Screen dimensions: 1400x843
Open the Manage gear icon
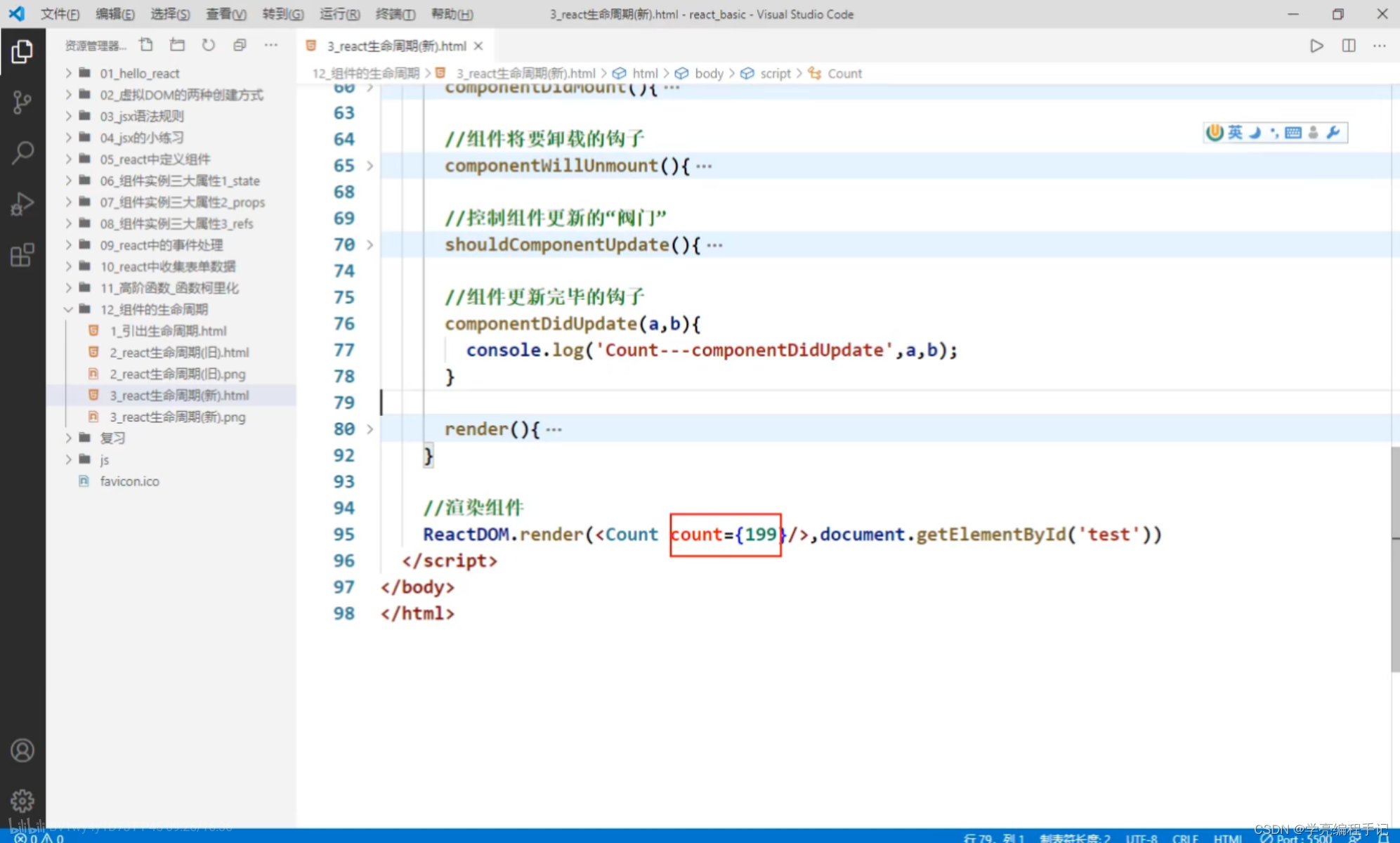tap(22, 801)
